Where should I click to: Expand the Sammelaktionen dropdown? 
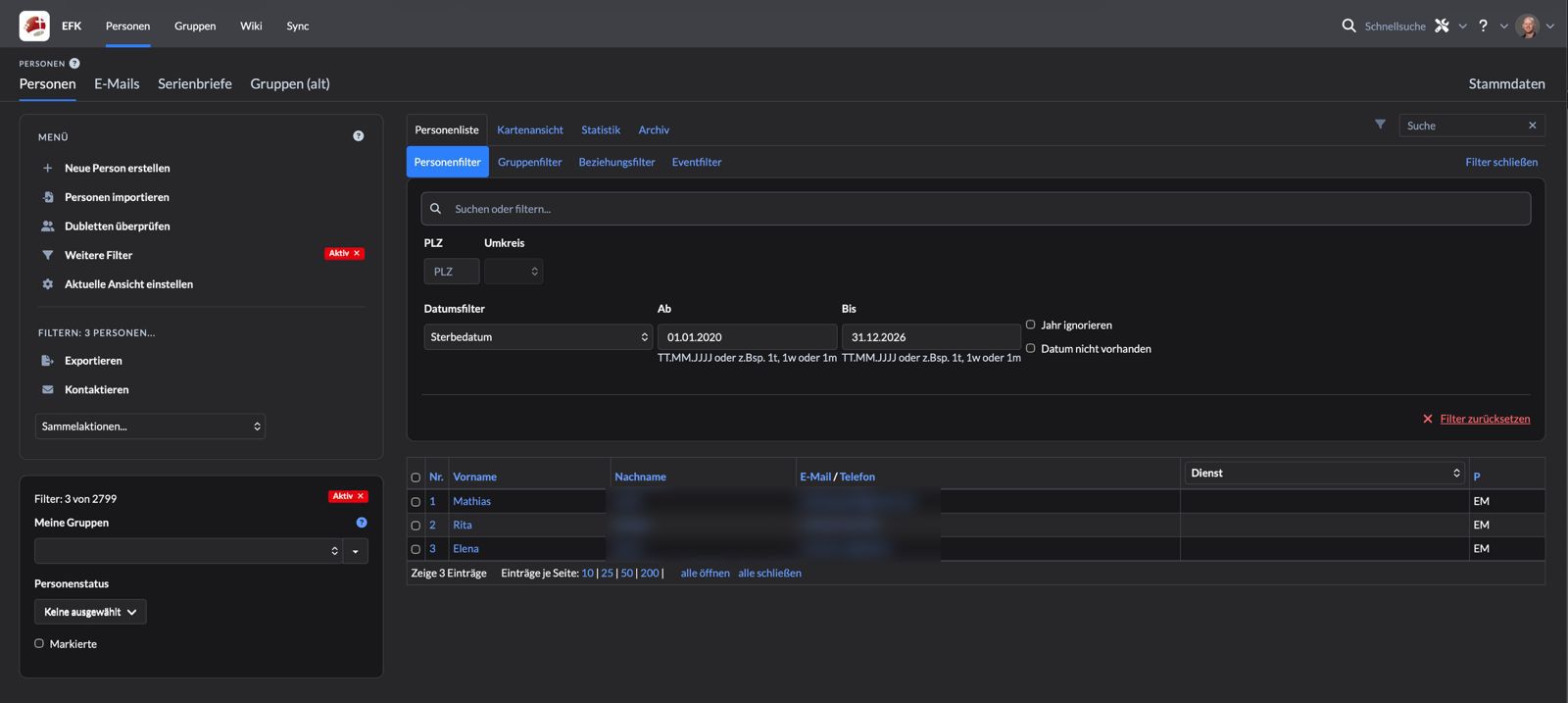tap(150, 427)
